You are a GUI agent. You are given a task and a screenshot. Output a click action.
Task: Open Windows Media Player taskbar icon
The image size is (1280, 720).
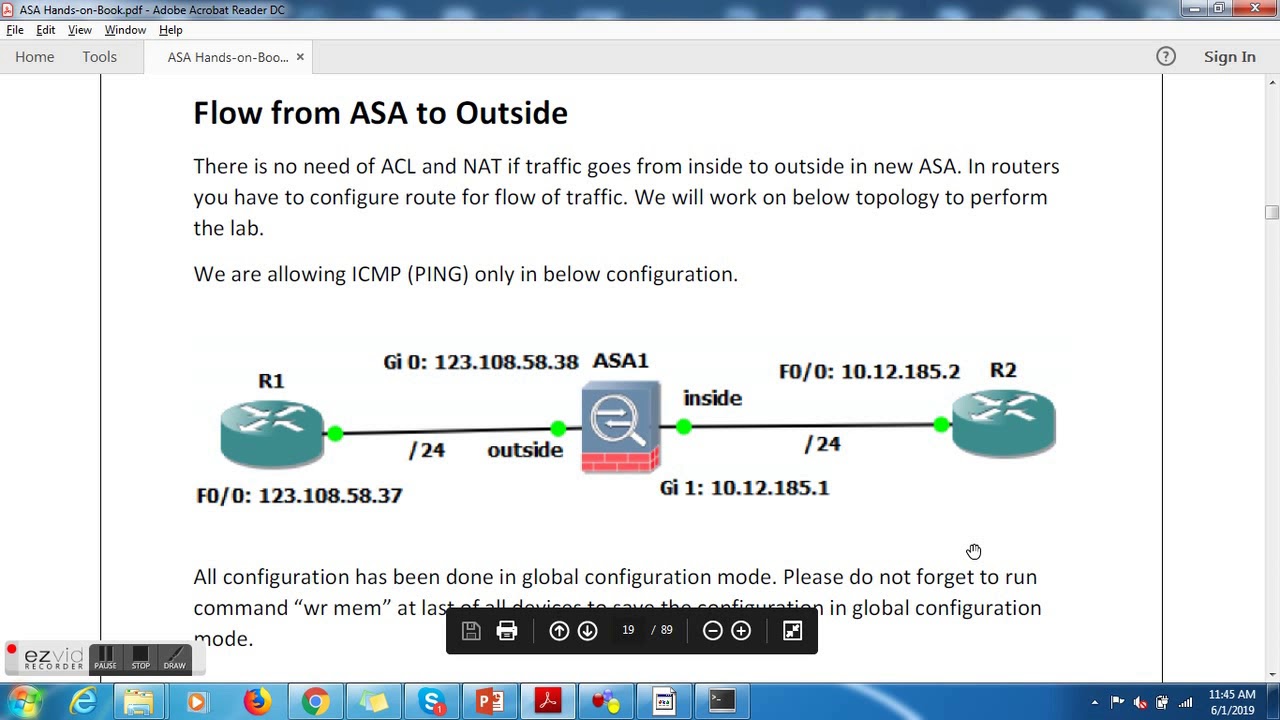[x=197, y=702]
